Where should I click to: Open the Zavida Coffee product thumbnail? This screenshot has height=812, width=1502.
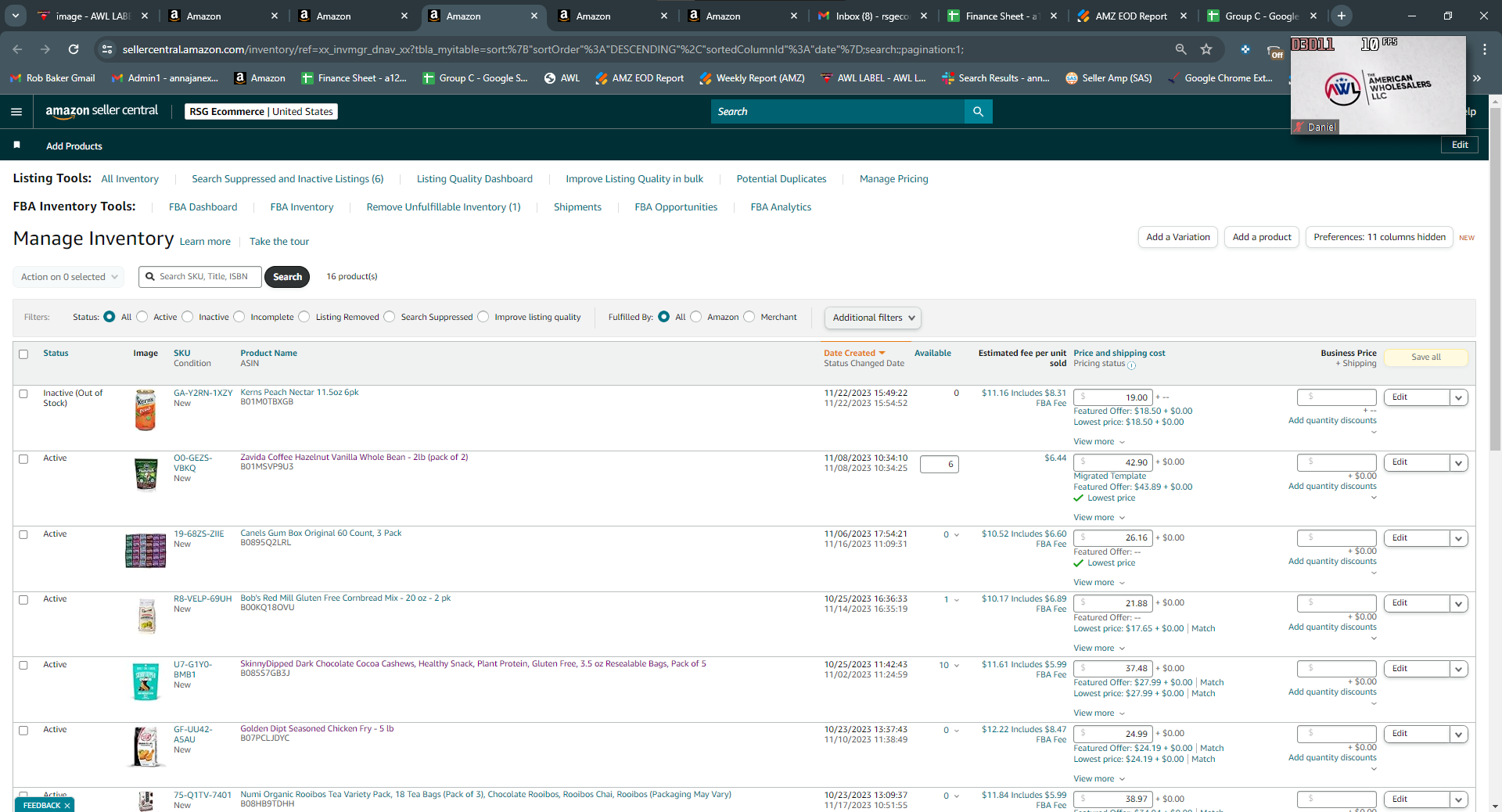tap(146, 474)
